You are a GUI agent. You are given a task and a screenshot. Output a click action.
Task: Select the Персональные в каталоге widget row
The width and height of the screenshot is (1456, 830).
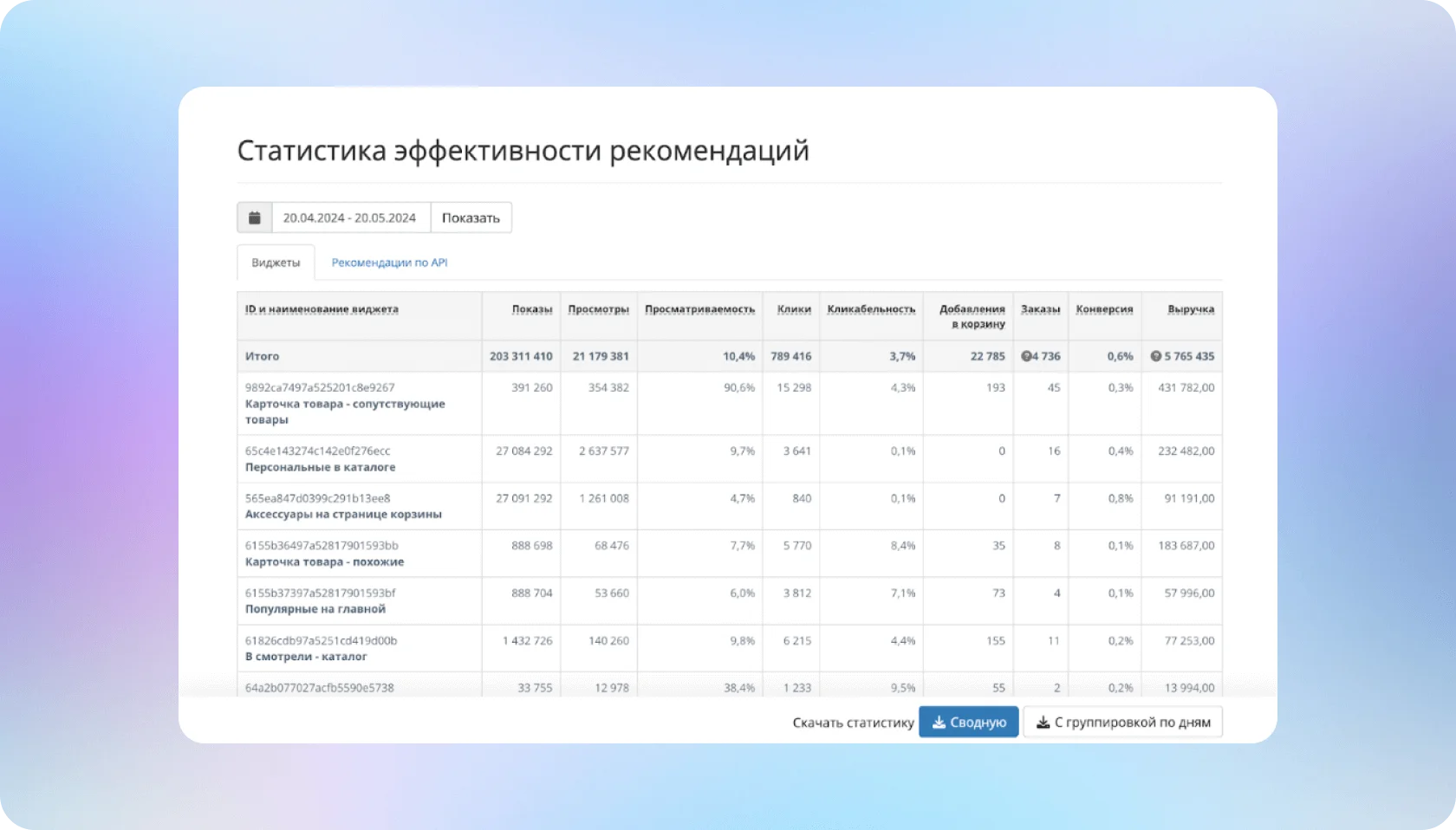tap(320, 467)
